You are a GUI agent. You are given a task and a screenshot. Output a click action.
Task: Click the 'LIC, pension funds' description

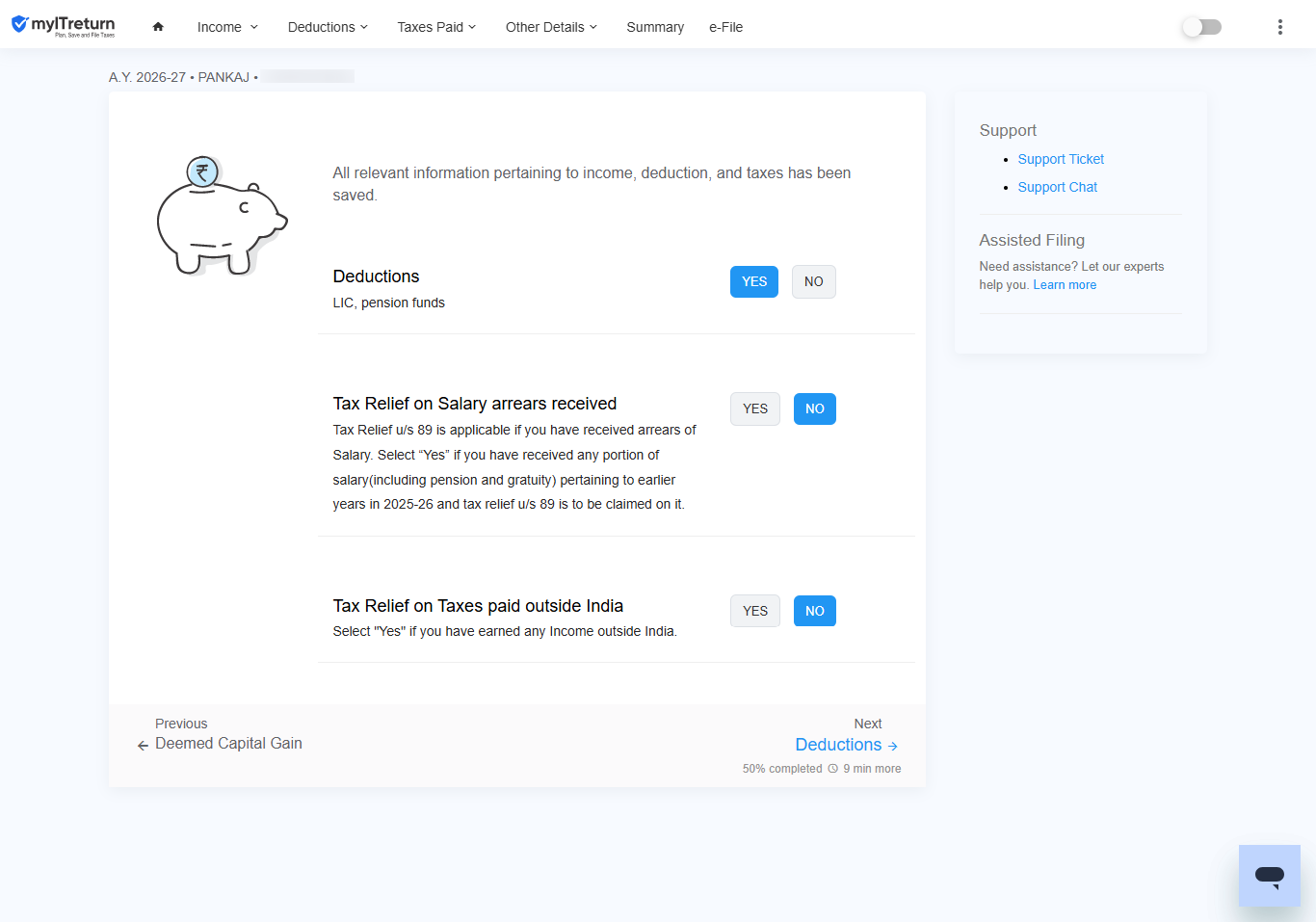tap(389, 303)
